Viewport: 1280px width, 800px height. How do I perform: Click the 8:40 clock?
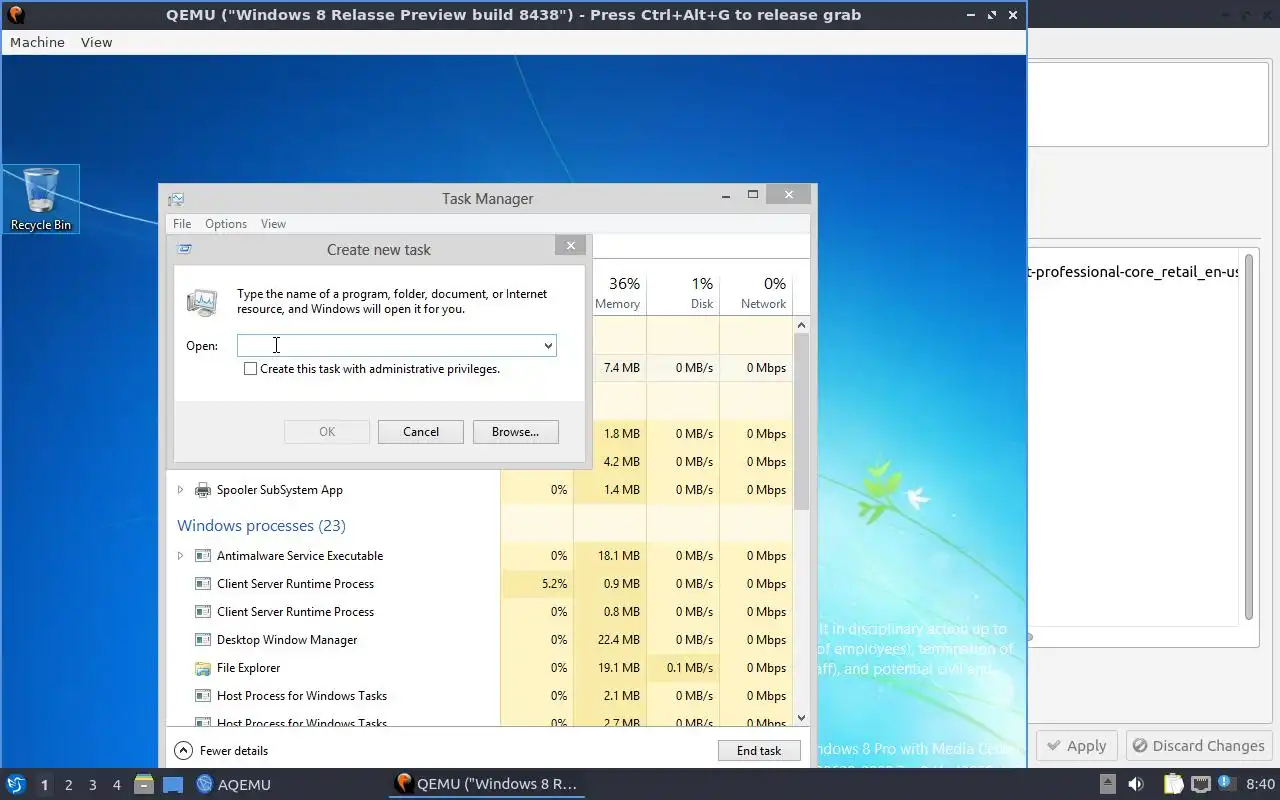point(1260,784)
